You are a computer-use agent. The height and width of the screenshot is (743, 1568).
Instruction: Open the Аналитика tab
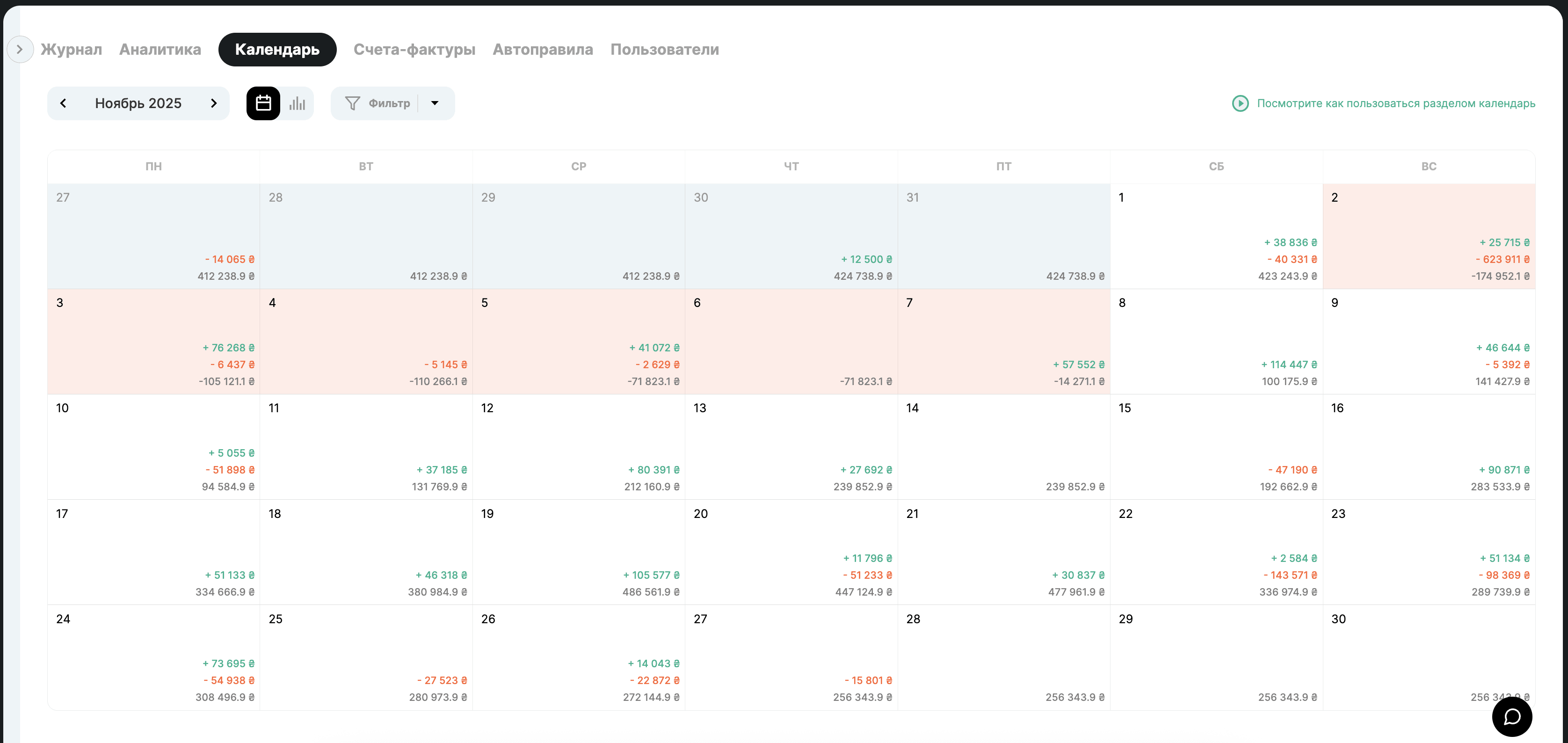(x=160, y=49)
